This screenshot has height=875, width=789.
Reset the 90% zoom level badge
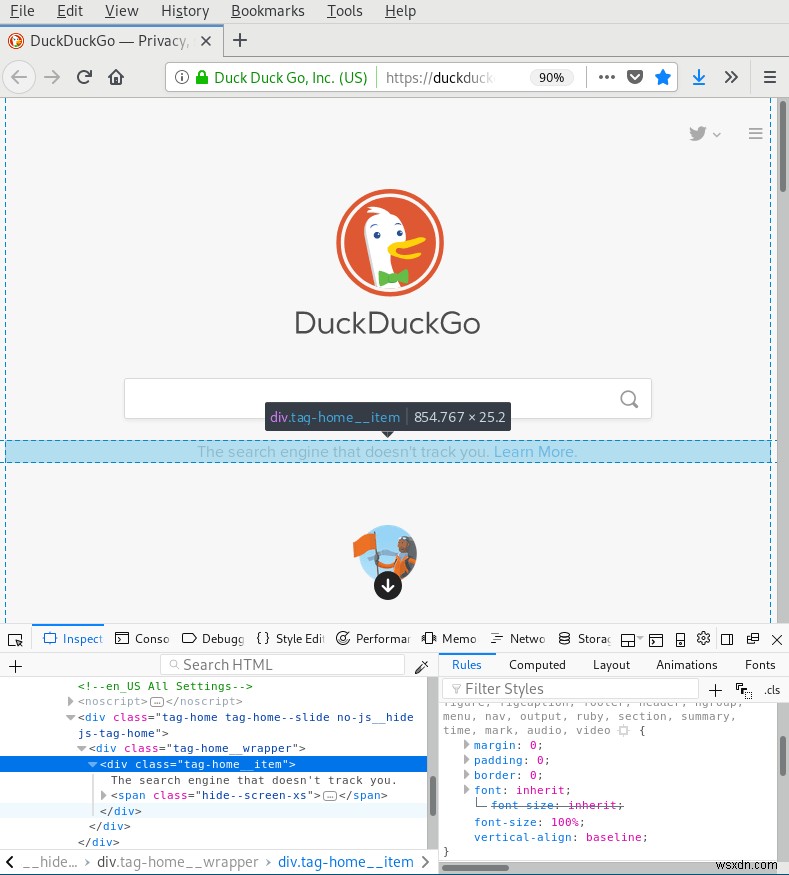coord(551,78)
